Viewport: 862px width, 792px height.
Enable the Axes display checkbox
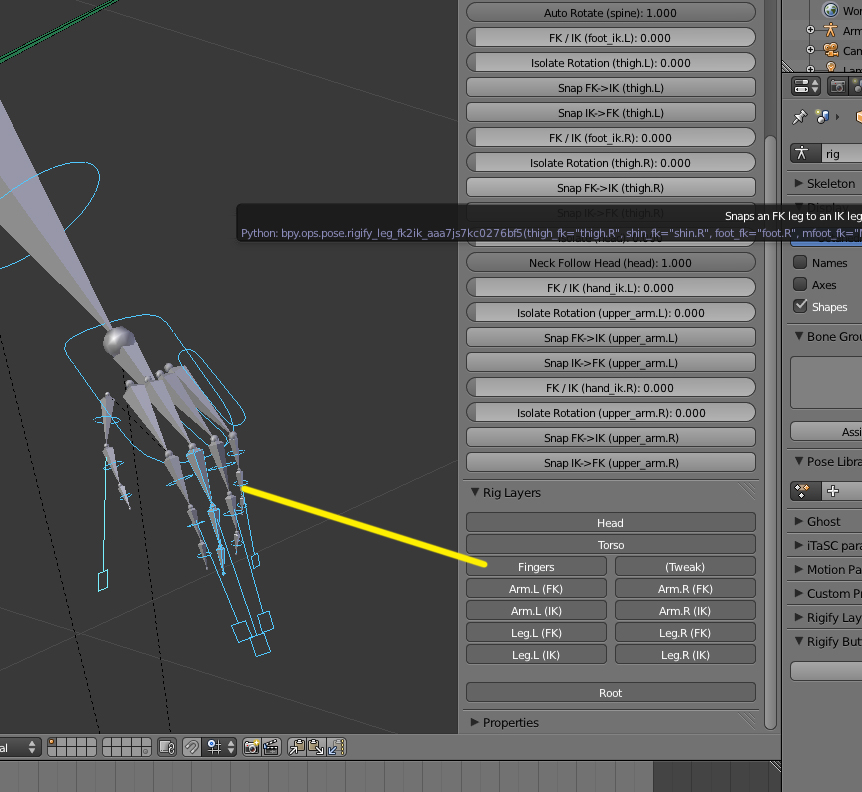pyautogui.click(x=800, y=284)
